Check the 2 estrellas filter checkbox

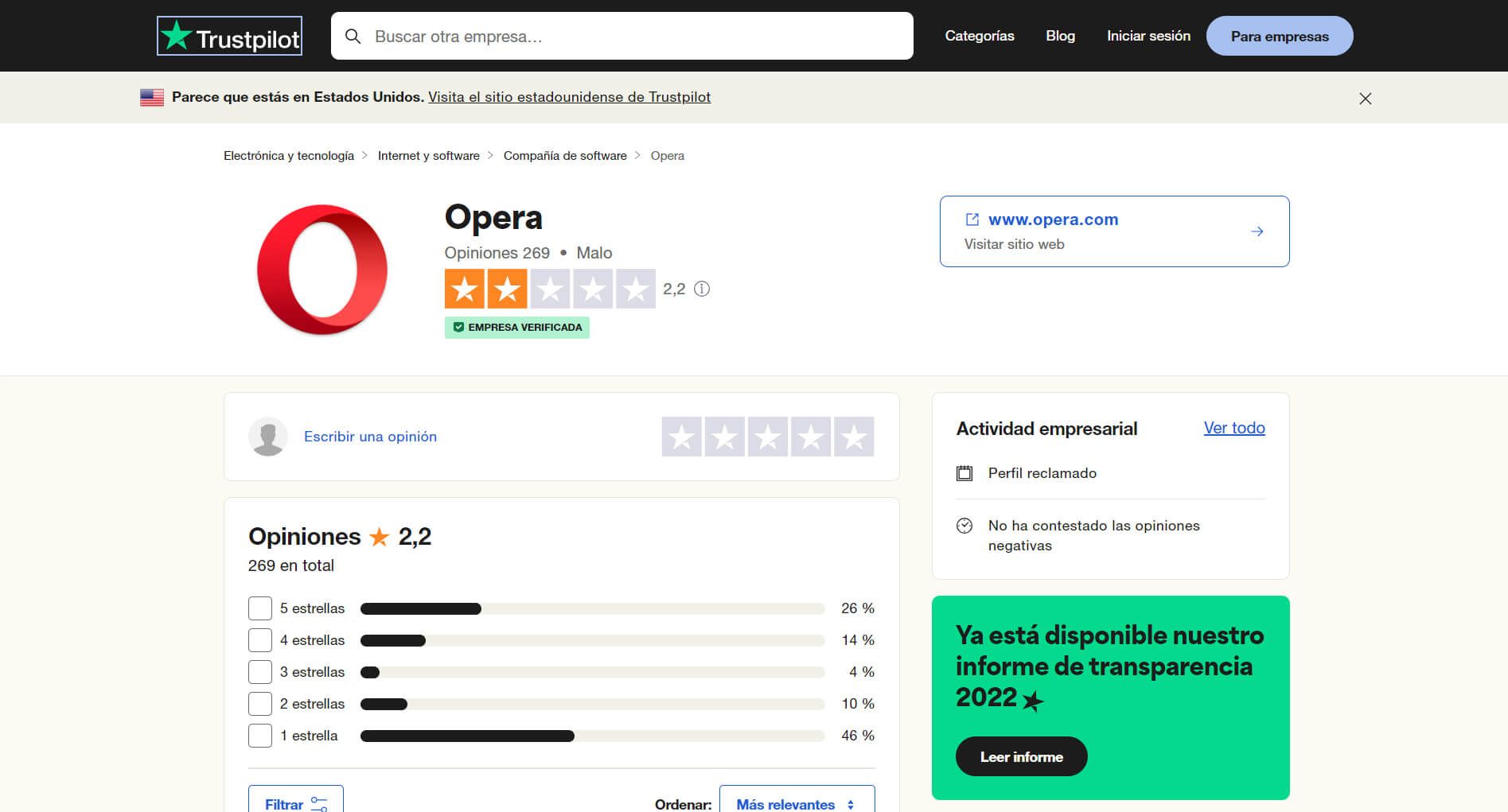[260, 704]
